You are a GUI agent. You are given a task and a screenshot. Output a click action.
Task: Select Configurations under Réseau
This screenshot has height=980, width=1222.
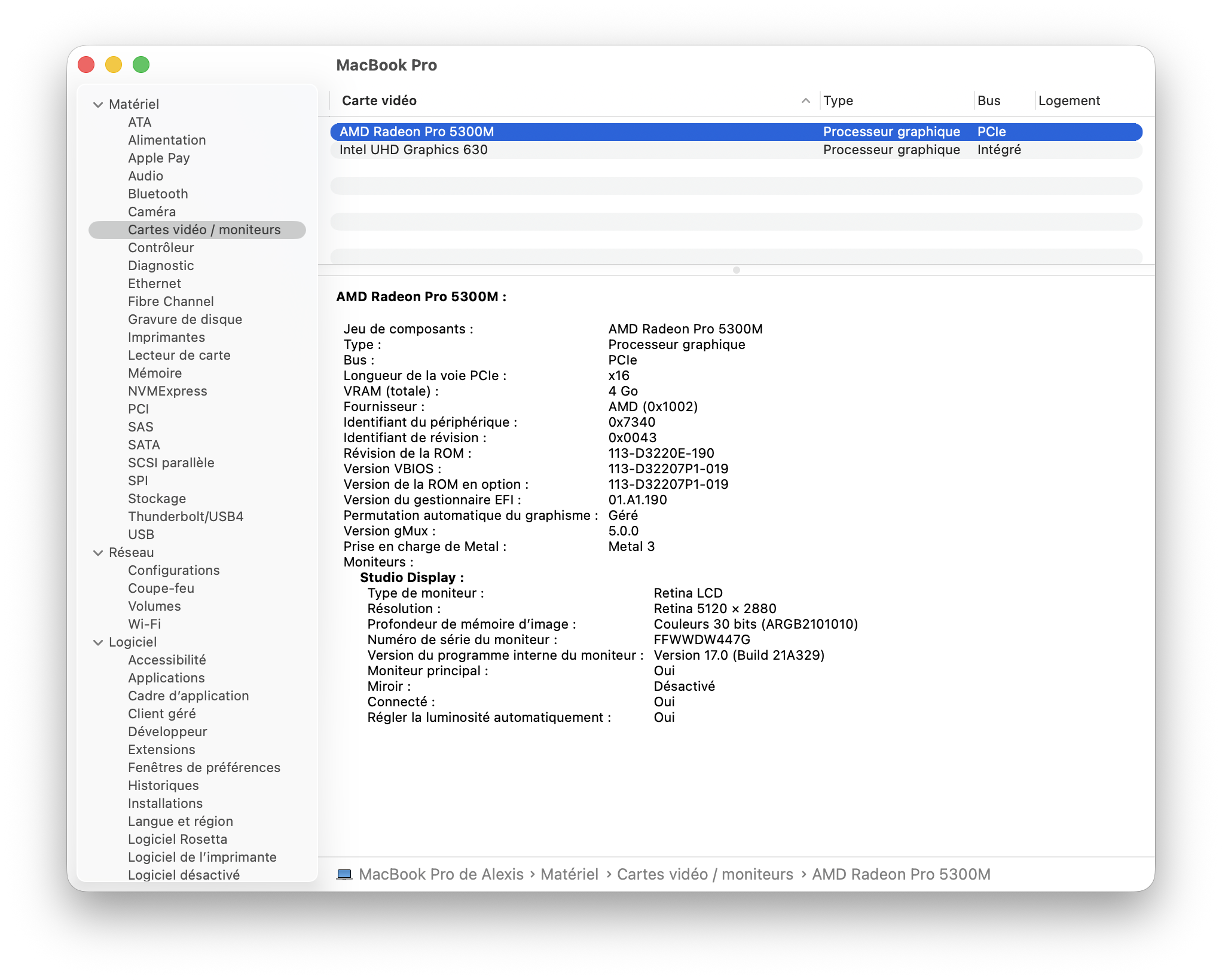pos(173,570)
